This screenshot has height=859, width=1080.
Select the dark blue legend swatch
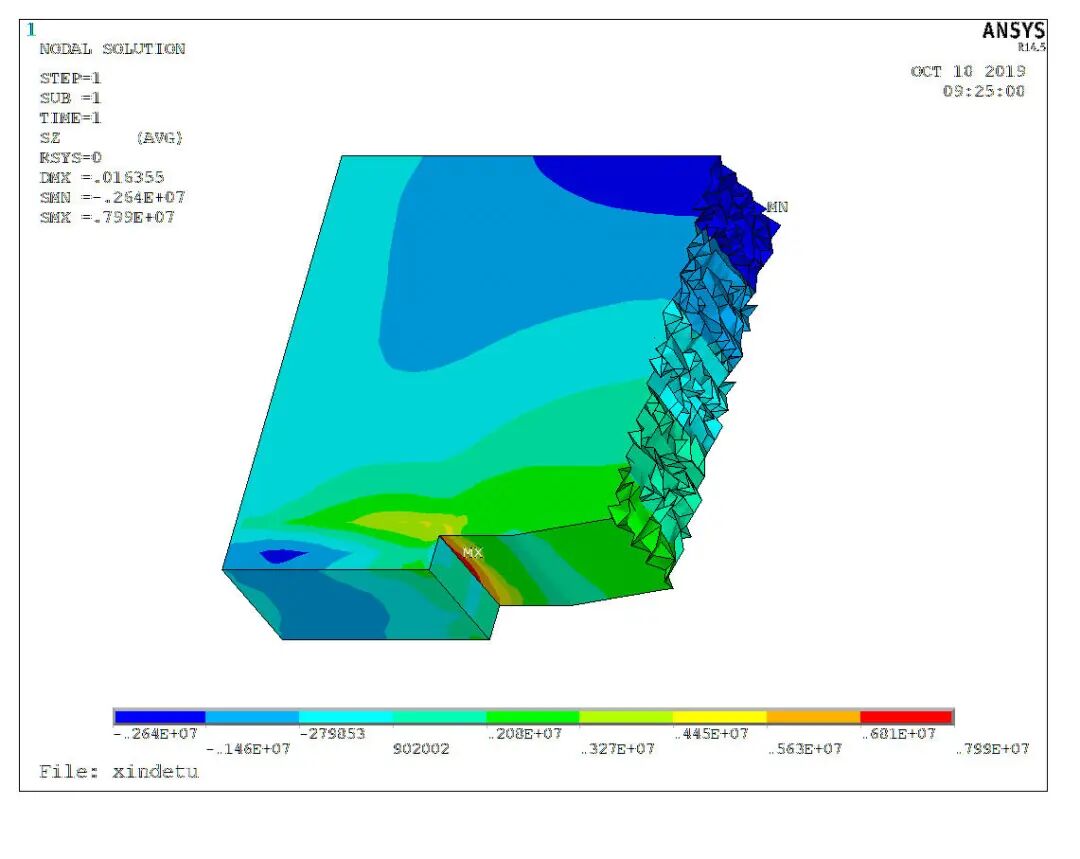click(x=160, y=716)
